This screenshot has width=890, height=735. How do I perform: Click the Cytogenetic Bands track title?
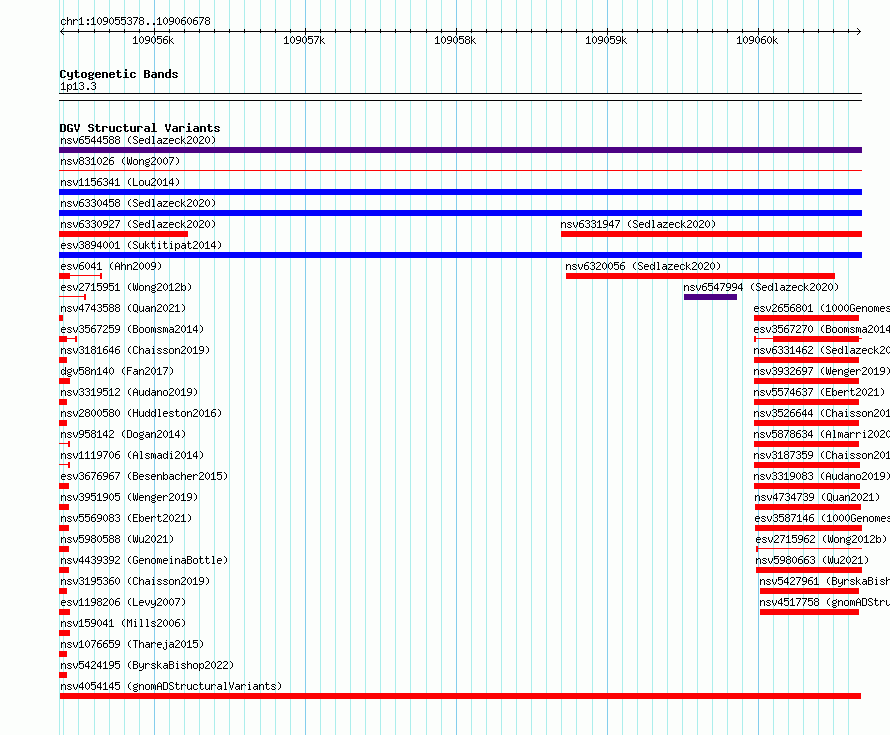click(x=119, y=74)
